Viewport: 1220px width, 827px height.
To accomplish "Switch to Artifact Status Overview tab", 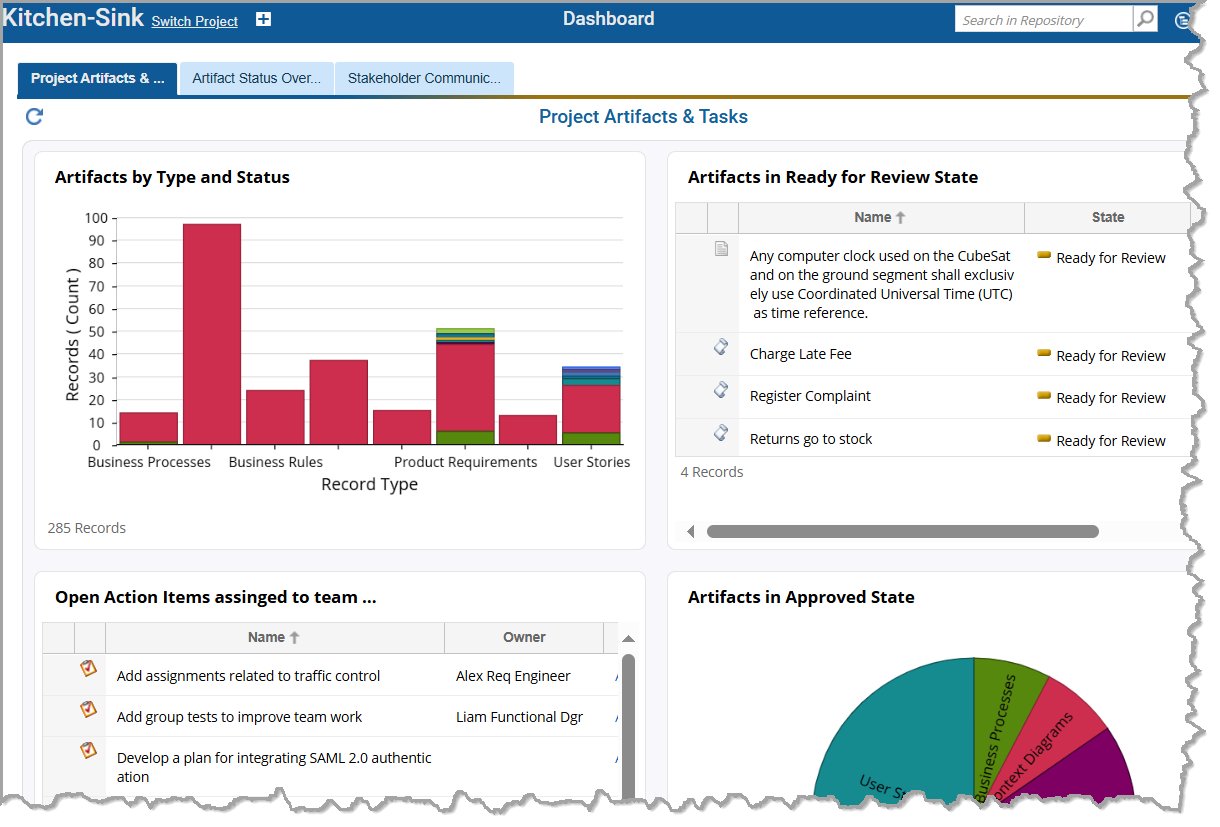I will pos(256,78).
